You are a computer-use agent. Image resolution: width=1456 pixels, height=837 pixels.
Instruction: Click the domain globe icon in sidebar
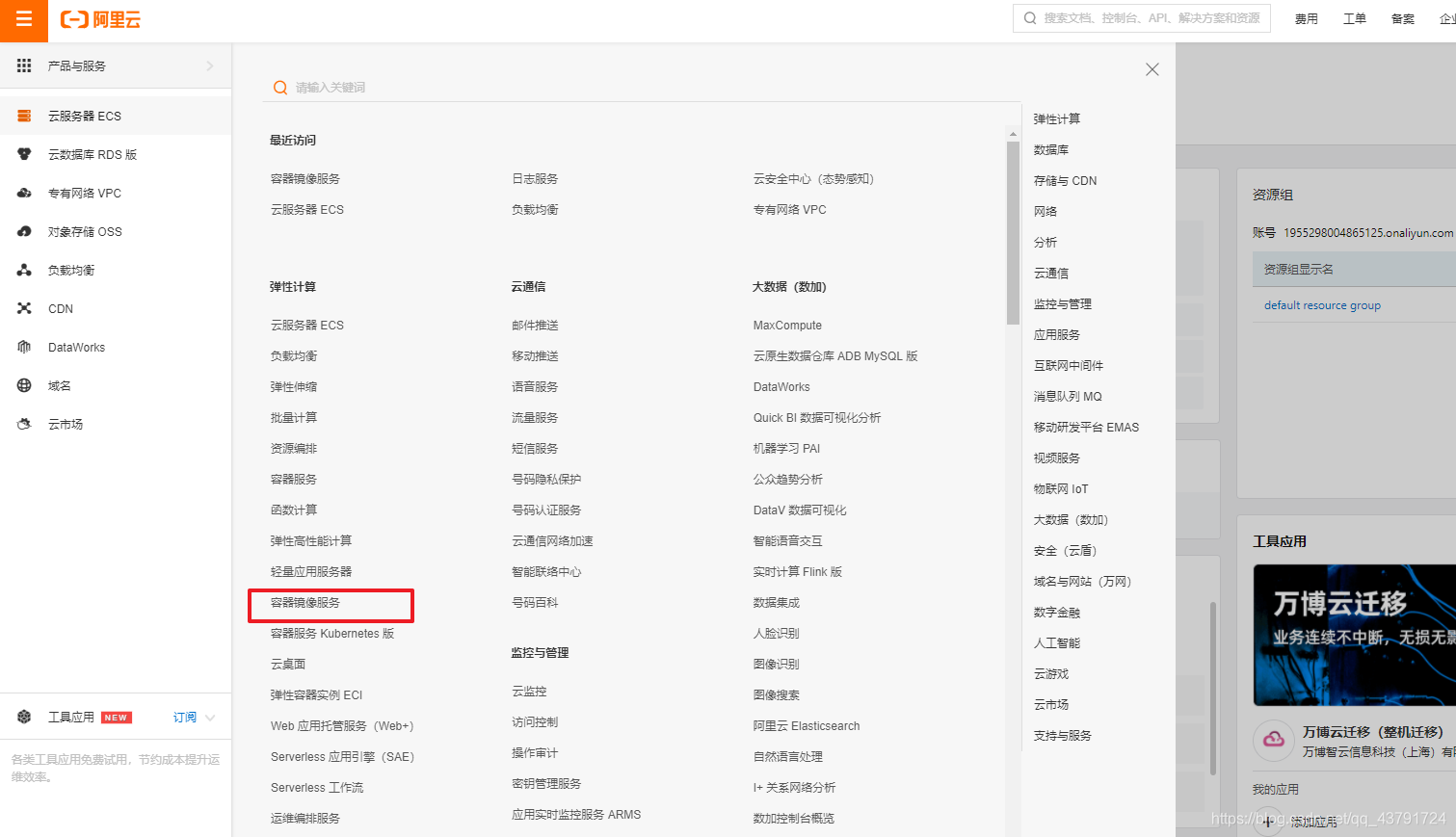click(24, 385)
